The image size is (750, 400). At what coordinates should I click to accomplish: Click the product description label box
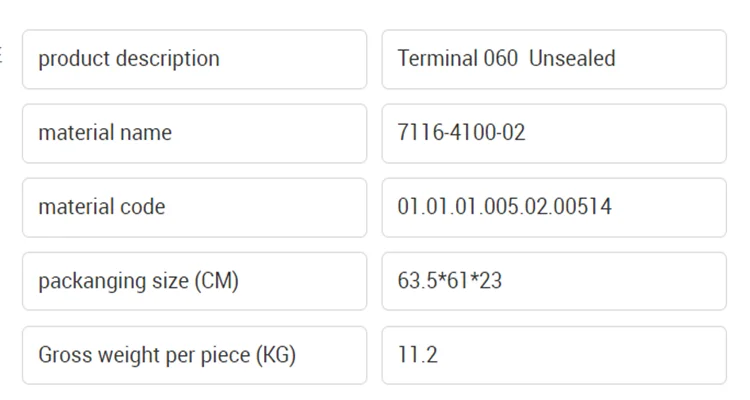(194, 59)
